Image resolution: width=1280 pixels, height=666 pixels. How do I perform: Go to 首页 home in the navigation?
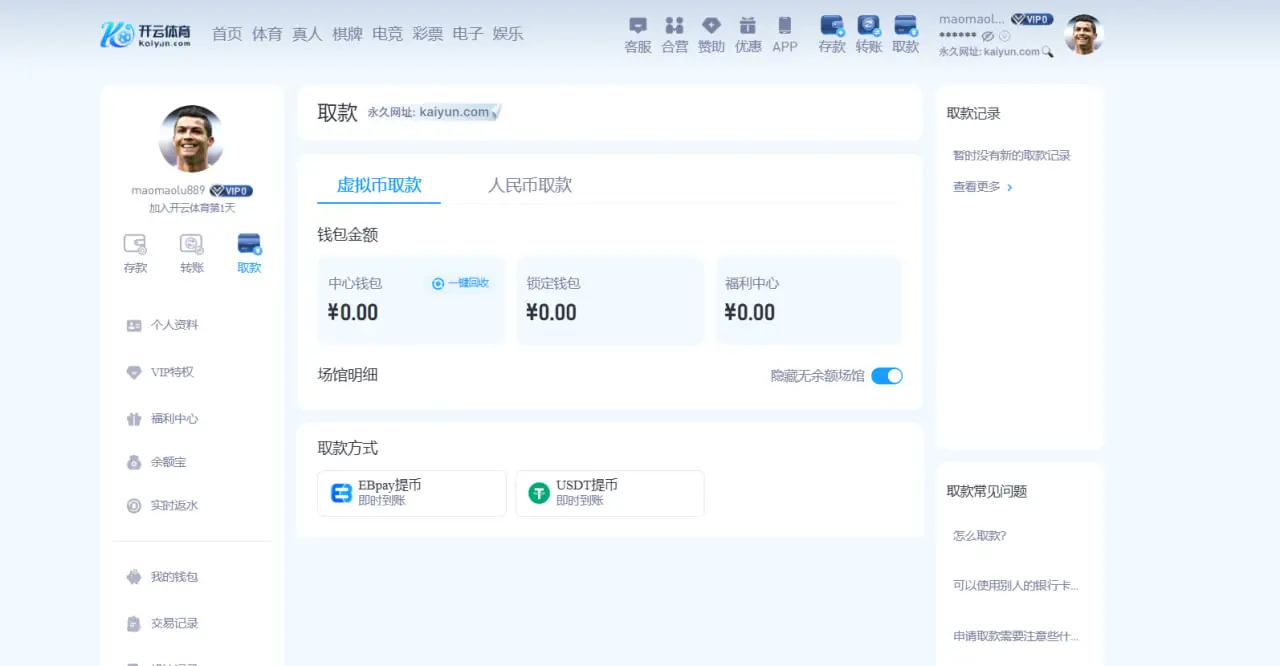(227, 34)
